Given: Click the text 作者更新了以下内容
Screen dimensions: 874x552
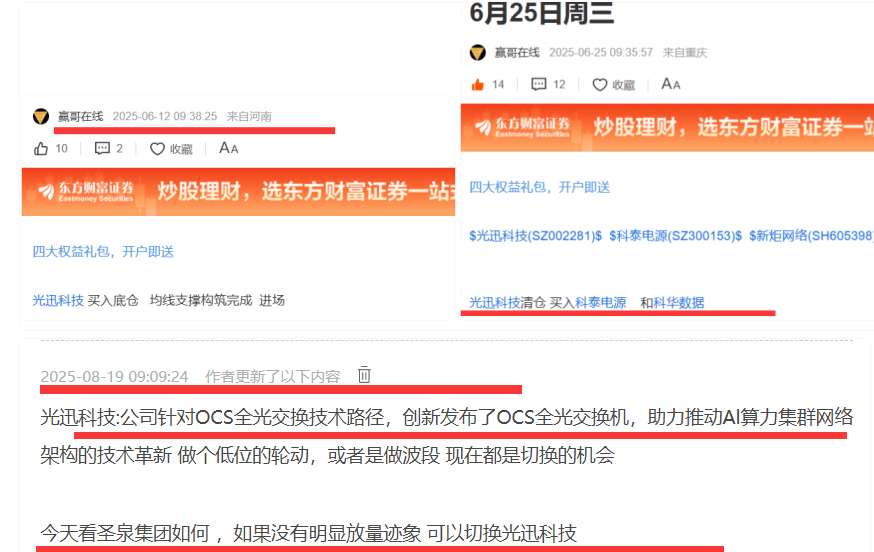Looking at the screenshot, I should click(273, 376).
